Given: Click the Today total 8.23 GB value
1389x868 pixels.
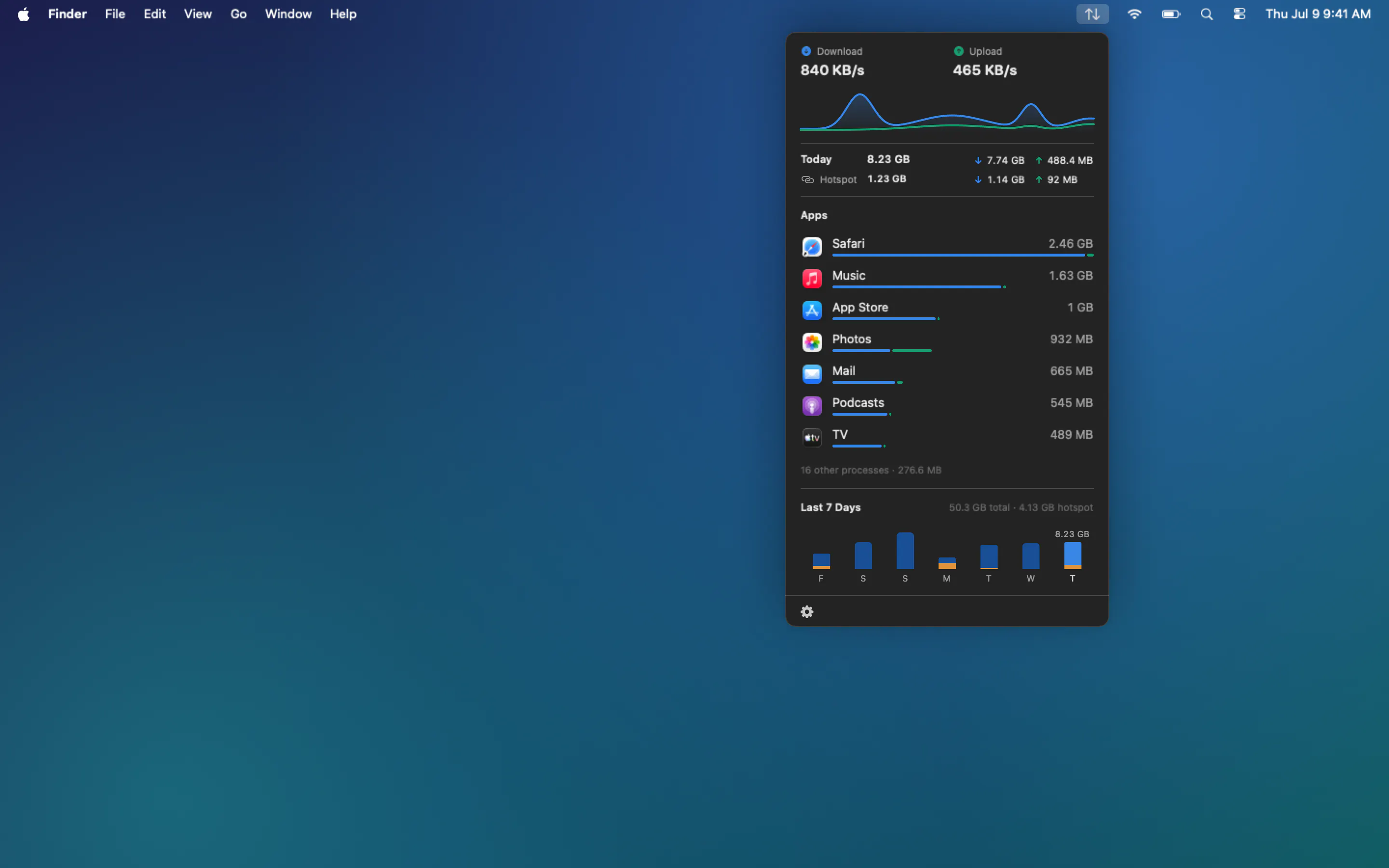Looking at the screenshot, I should (x=888, y=159).
